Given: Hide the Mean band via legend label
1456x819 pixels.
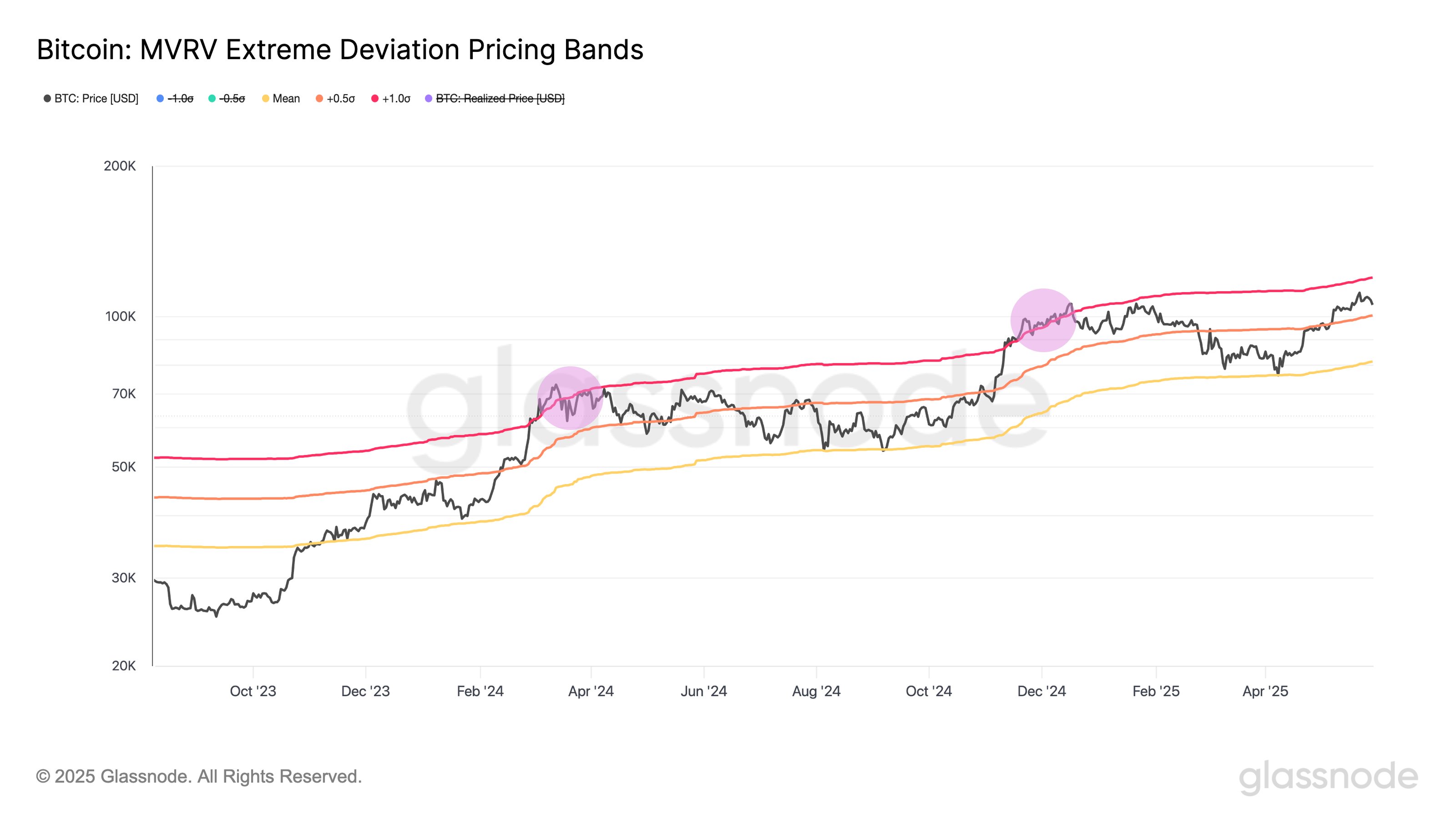Looking at the screenshot, I should coord(286,98).
